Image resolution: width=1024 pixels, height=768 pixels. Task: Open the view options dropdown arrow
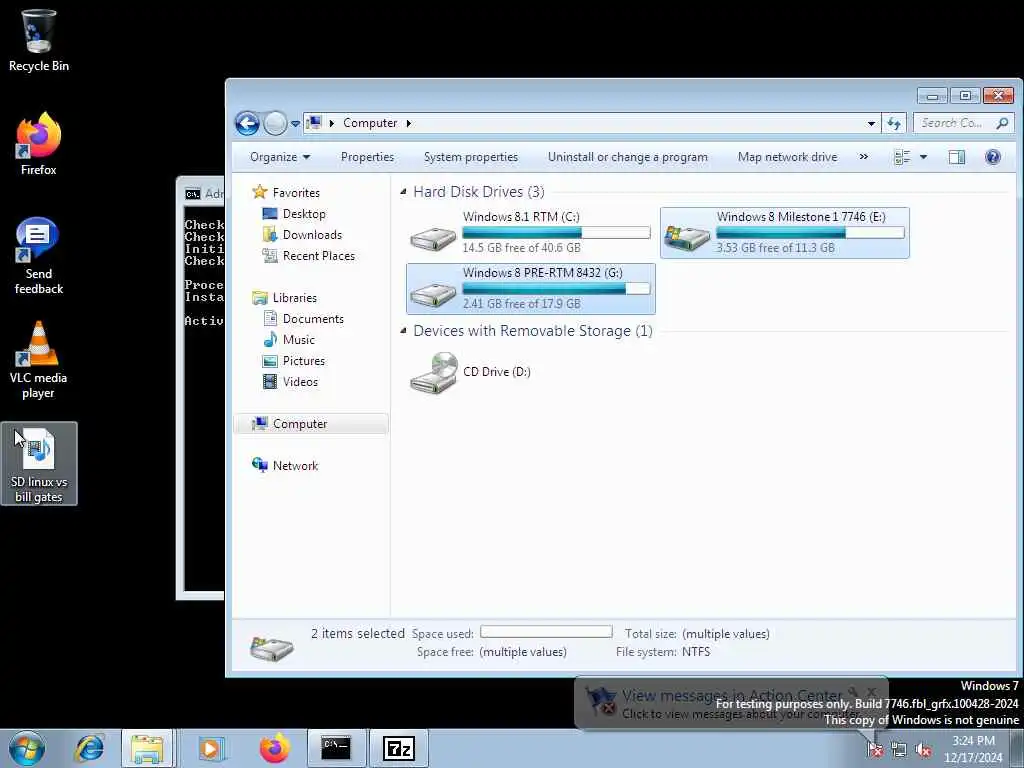pos(923,157)
